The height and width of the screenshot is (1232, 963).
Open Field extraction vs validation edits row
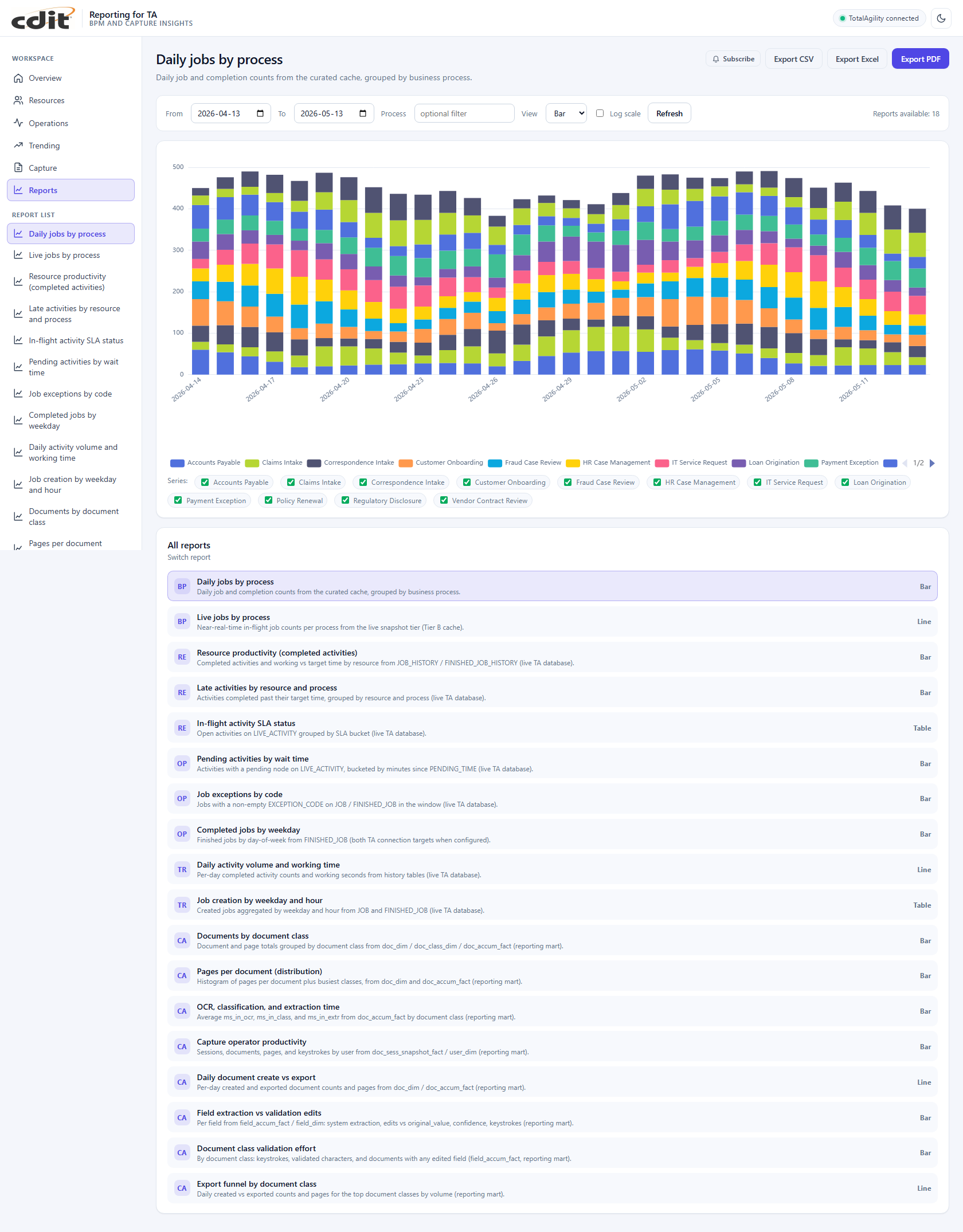552,1118
